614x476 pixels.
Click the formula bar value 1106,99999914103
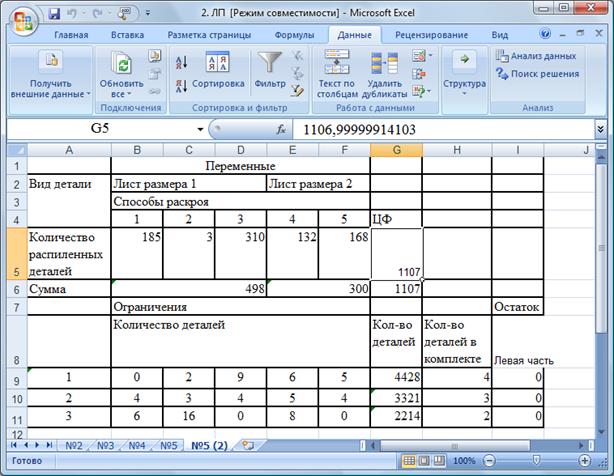click(x=359, y=130)
